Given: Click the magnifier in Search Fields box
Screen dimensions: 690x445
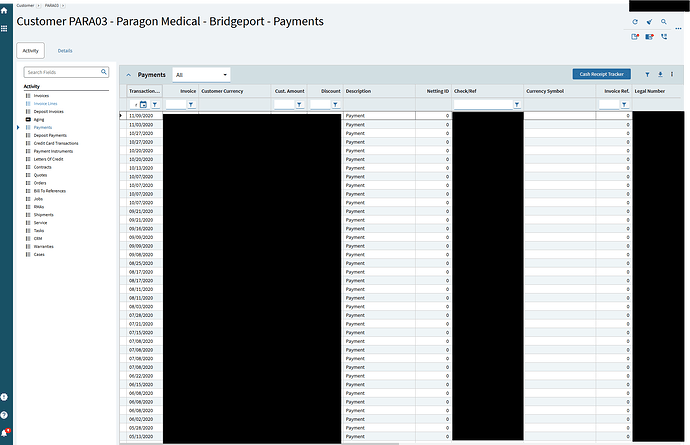Looking at the screenshot, I should 104,72.
